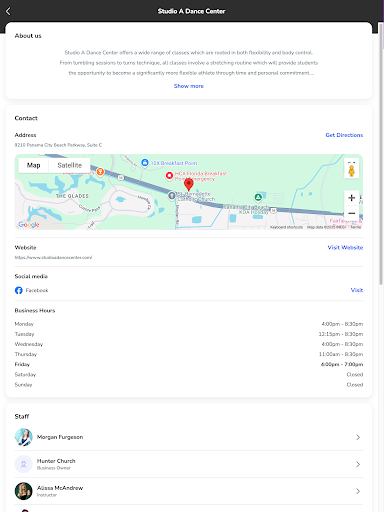Screen dimensions: 384x512
Task: Switch map to Satellite view
Action: 69,165
